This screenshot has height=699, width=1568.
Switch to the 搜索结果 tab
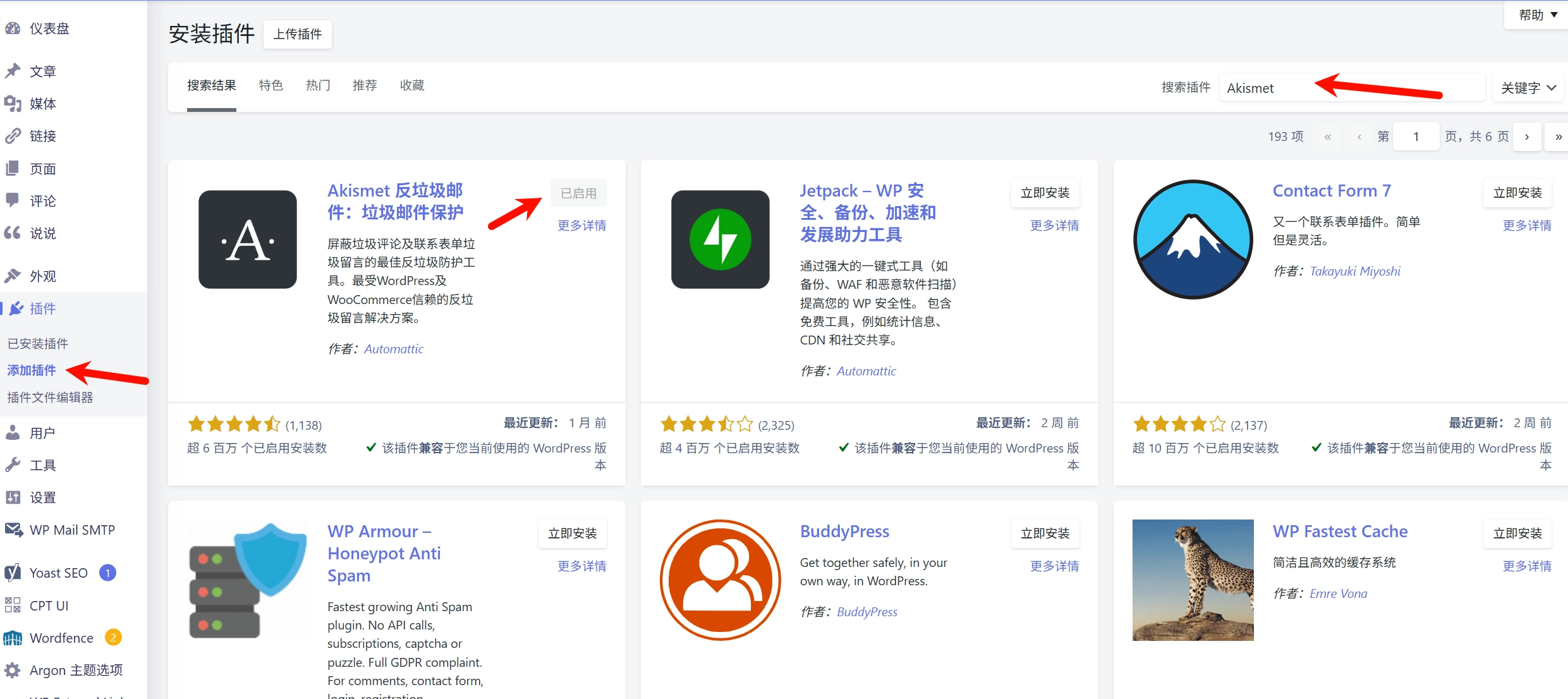pyautogui.click(x=212, y=85)
